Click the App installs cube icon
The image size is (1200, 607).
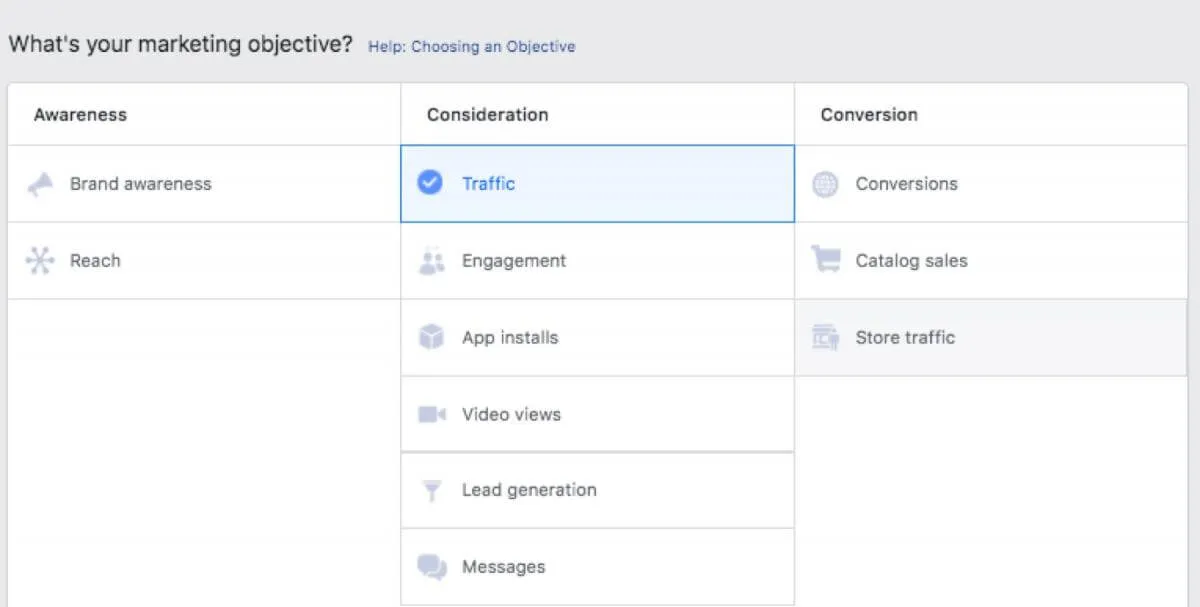[x=431, y=337]
